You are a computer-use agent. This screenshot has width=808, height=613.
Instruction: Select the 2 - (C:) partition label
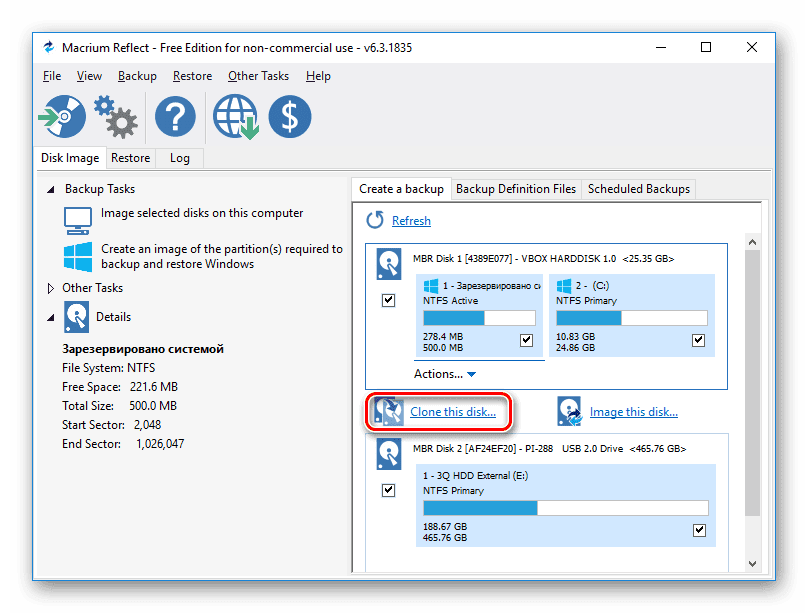coord(592,286)
